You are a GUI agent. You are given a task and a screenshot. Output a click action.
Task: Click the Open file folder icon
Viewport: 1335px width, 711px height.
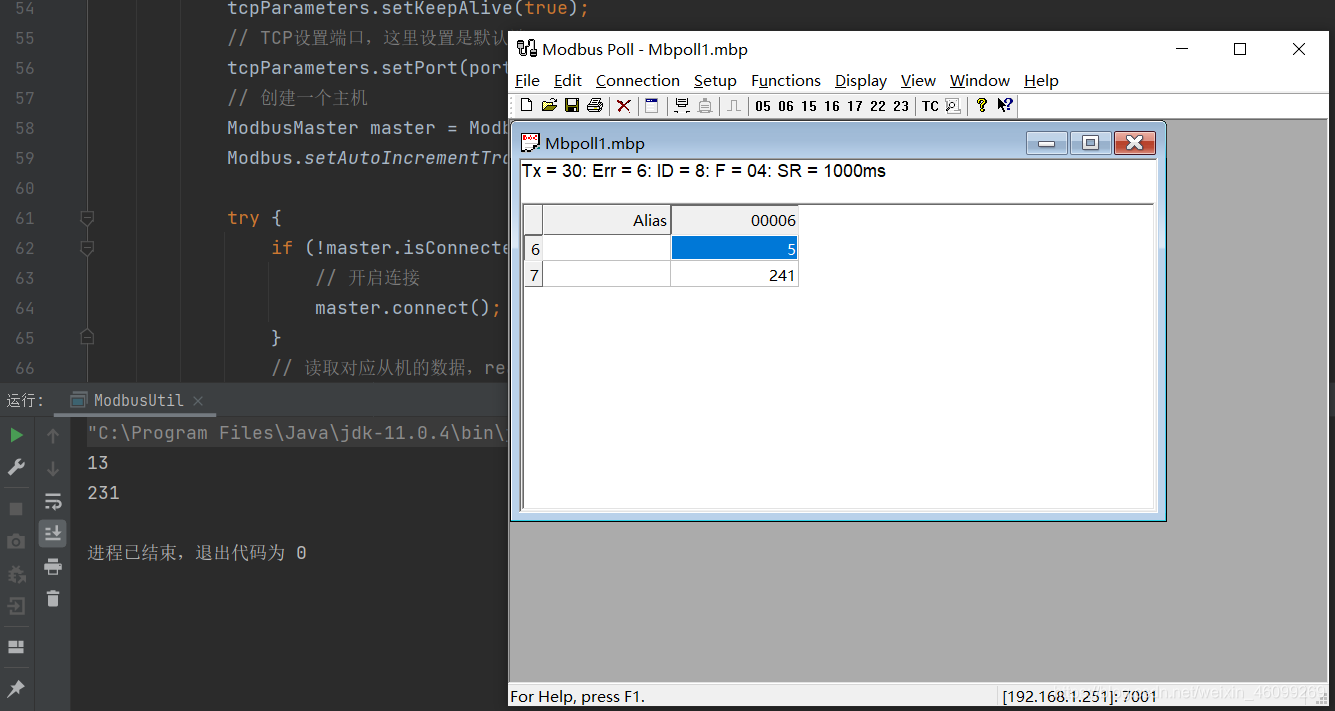tap(549, 106)
